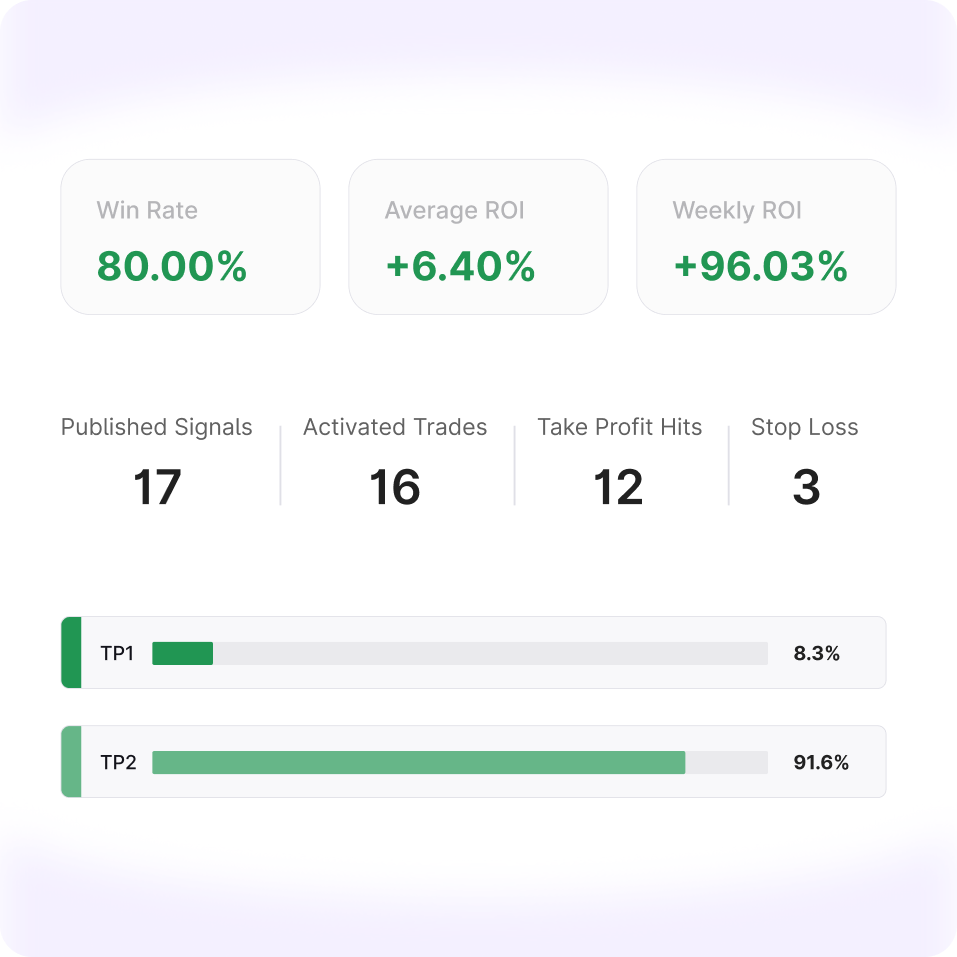Image resolution: width=957 pixels, height=957 pixels.
Task: Click the Activated Trades heading
Action: point(395,428)
